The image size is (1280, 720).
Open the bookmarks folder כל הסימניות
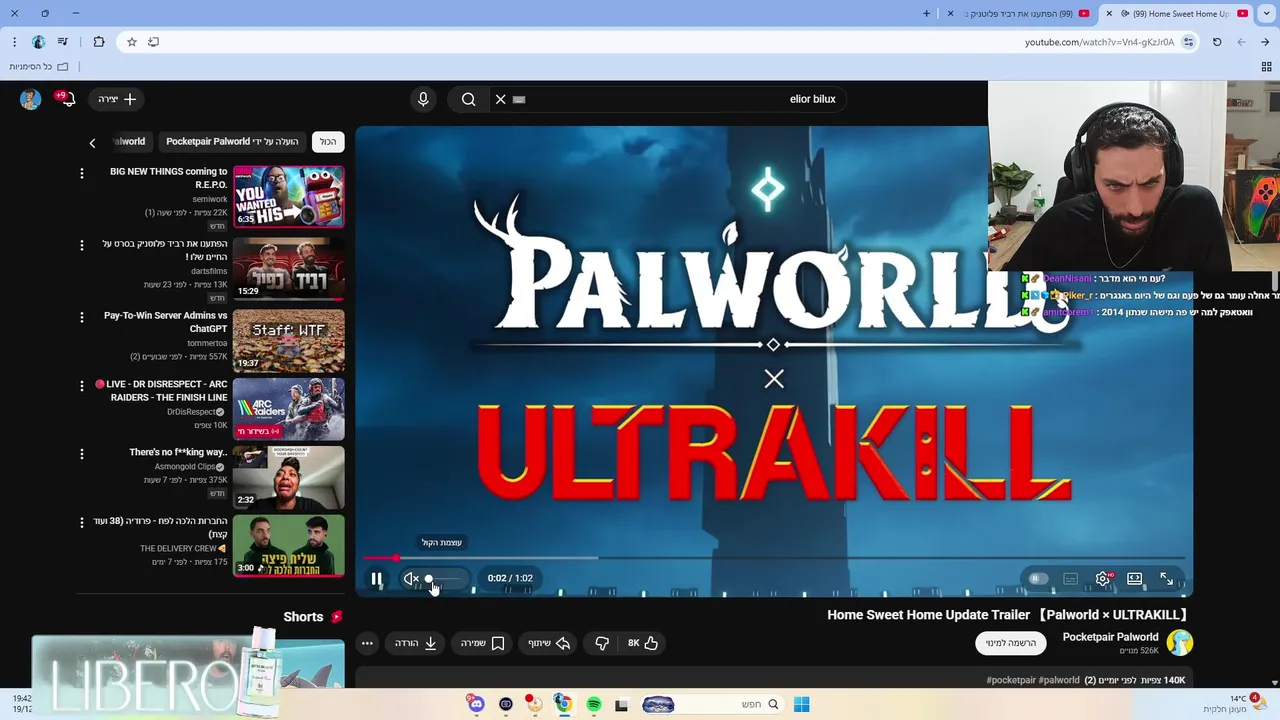pos(39,67)
